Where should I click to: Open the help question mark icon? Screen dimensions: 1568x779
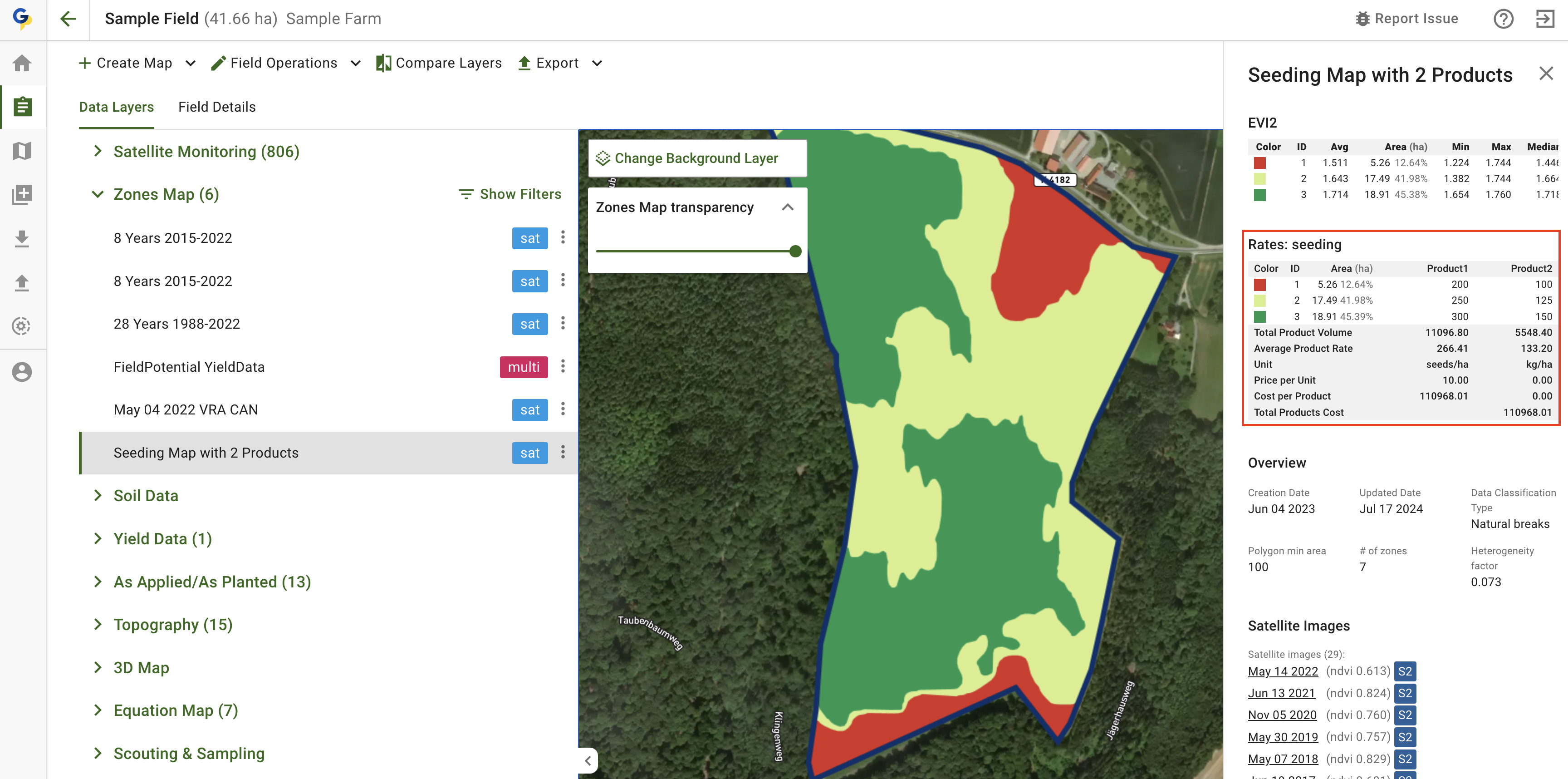coord(1503,19)
